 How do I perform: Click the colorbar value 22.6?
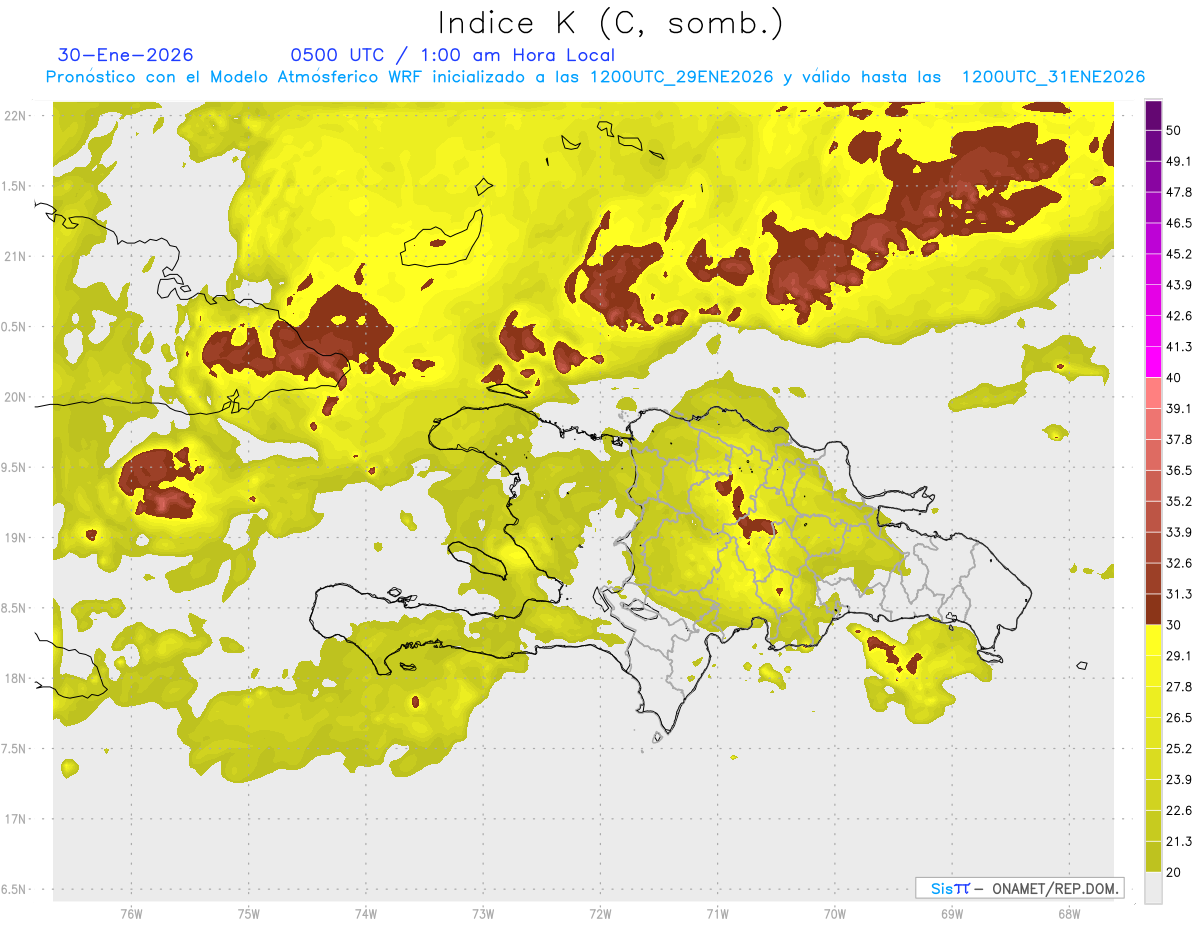pos(1179,810)
